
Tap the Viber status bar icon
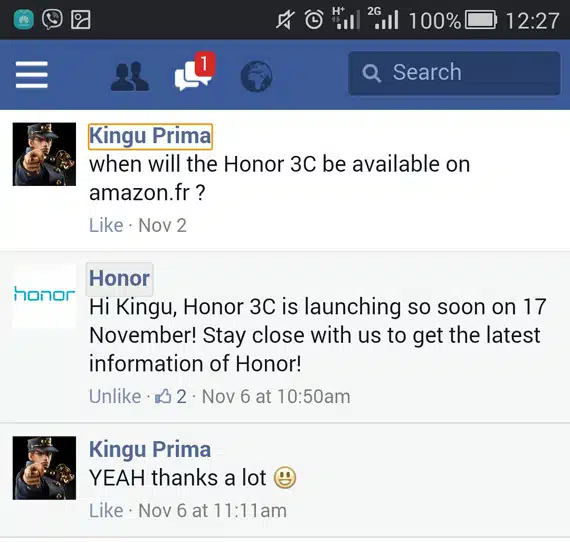coord(52,19)
